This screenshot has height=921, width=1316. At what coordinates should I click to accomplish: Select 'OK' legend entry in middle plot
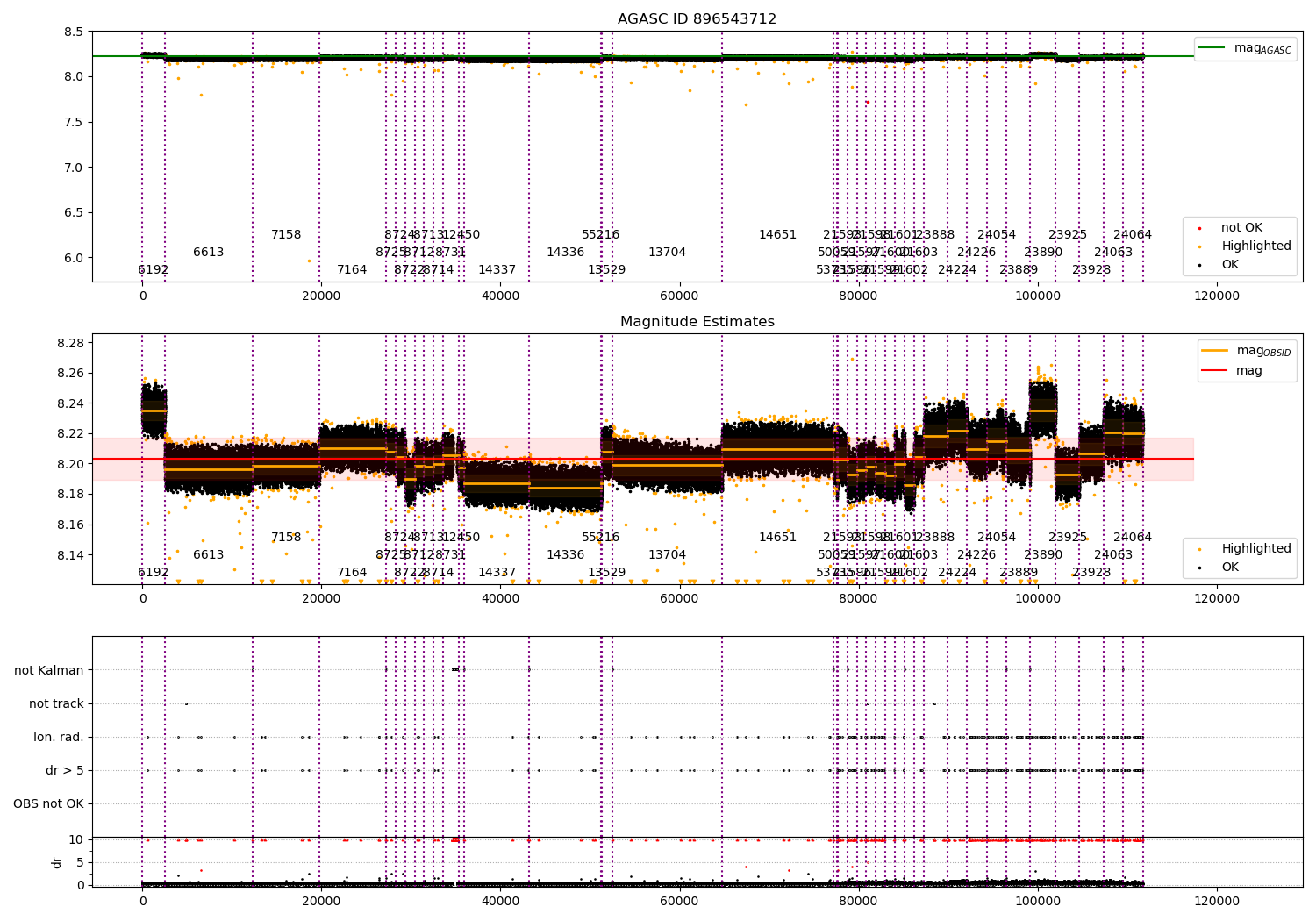[x=1230, y=568]
